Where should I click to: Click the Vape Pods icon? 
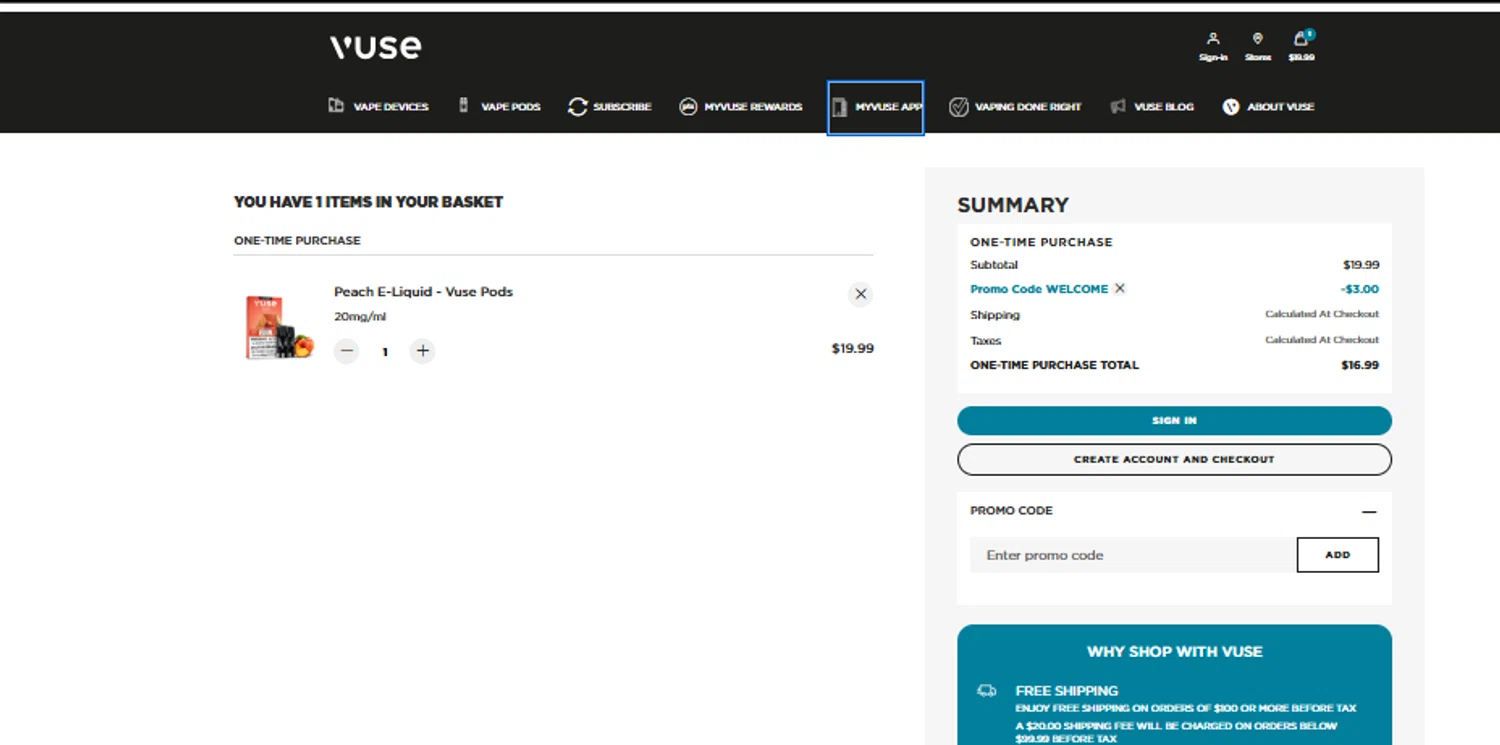coord(464,106)
